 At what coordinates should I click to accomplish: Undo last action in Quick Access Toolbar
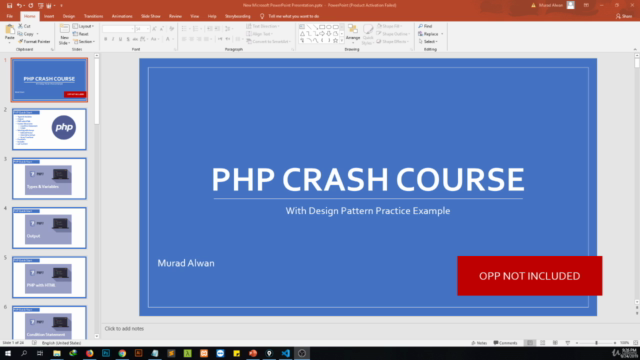[x=19, y=5]
